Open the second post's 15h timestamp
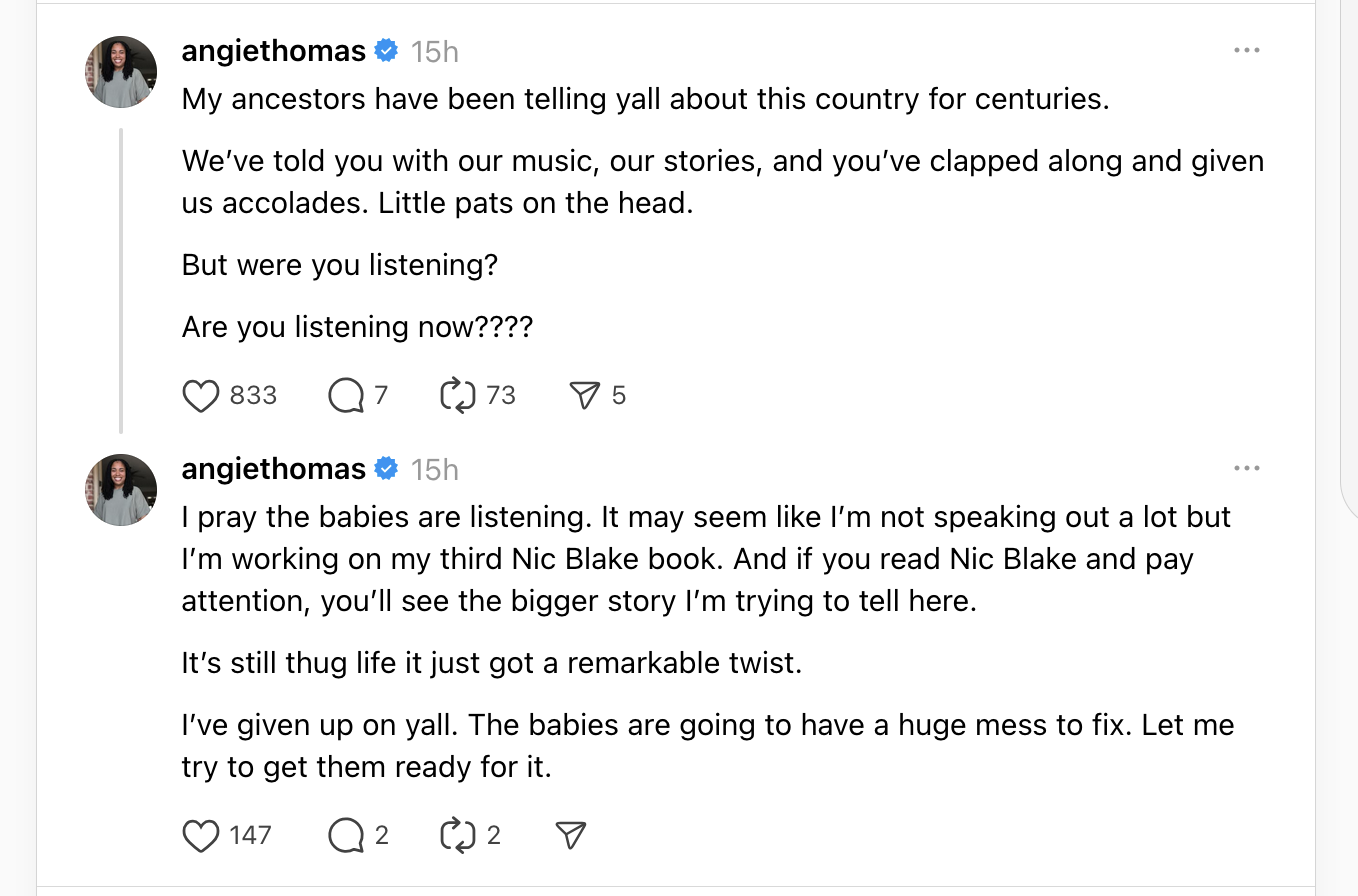This screenshot has width=1358, height=896. point(435,470)
